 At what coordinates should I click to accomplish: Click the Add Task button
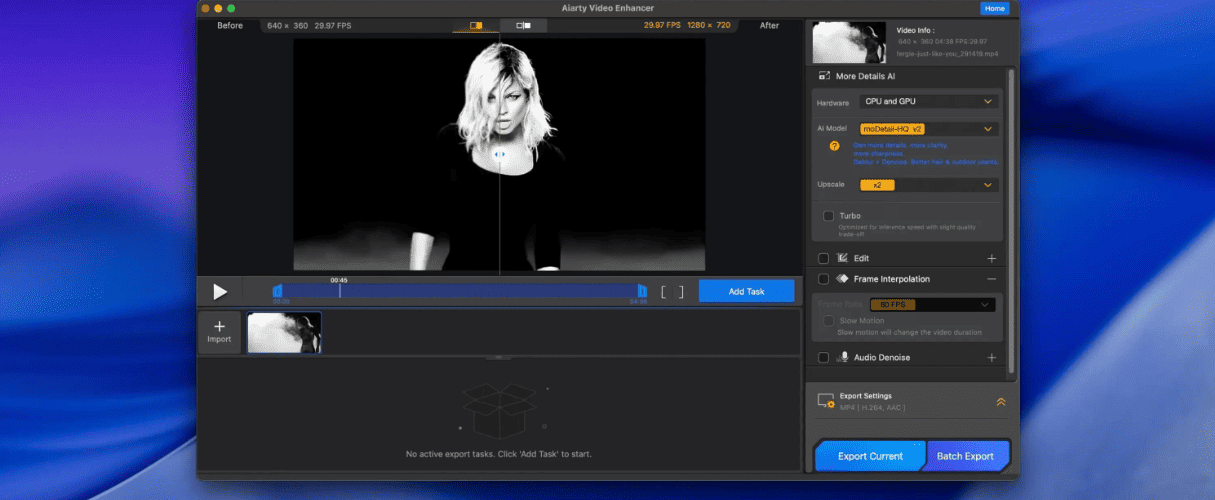[746, 291]
